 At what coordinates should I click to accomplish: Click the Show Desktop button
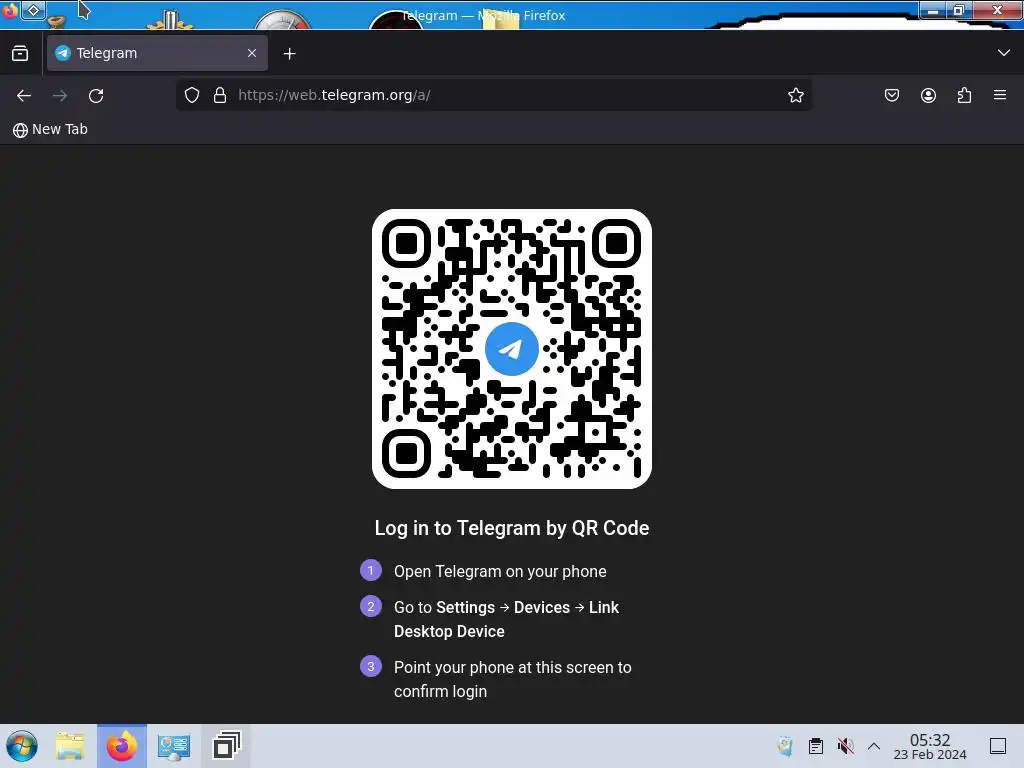pyautogui.click(x=998, y=746)
